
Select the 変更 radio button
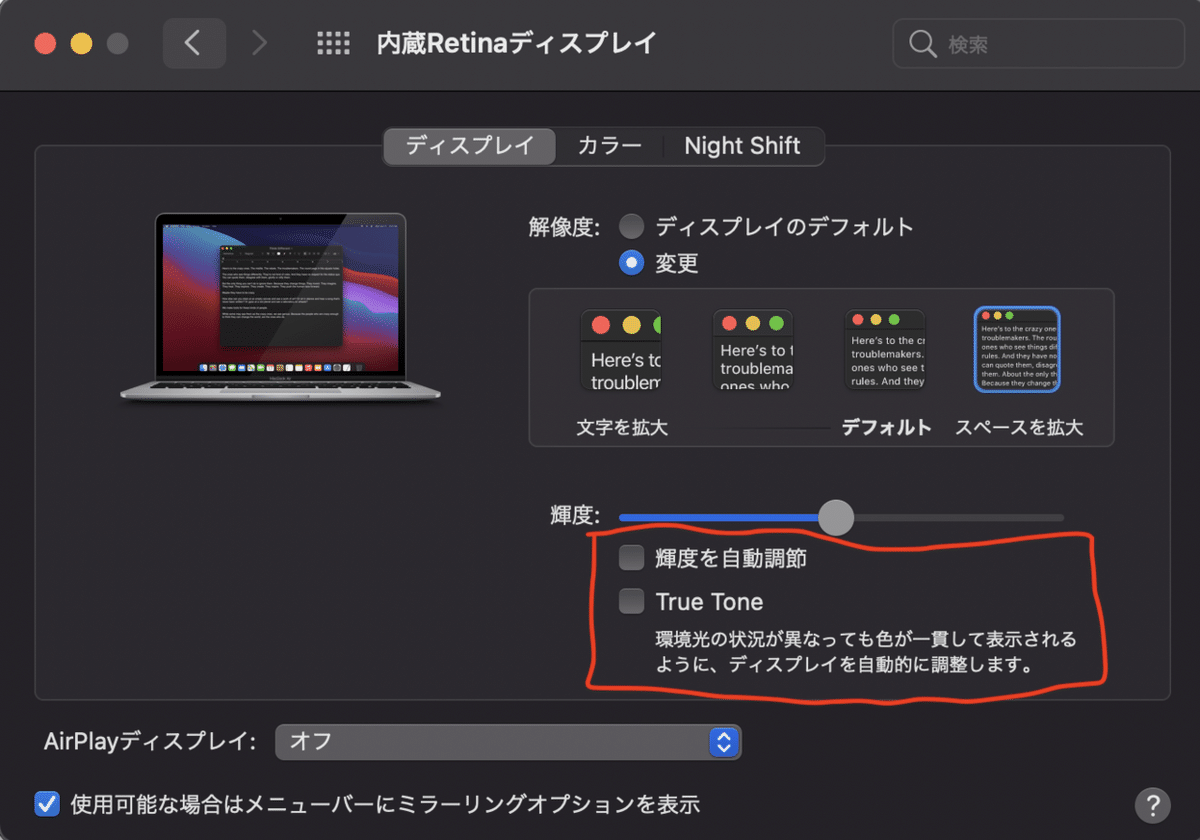coord(631,262)
